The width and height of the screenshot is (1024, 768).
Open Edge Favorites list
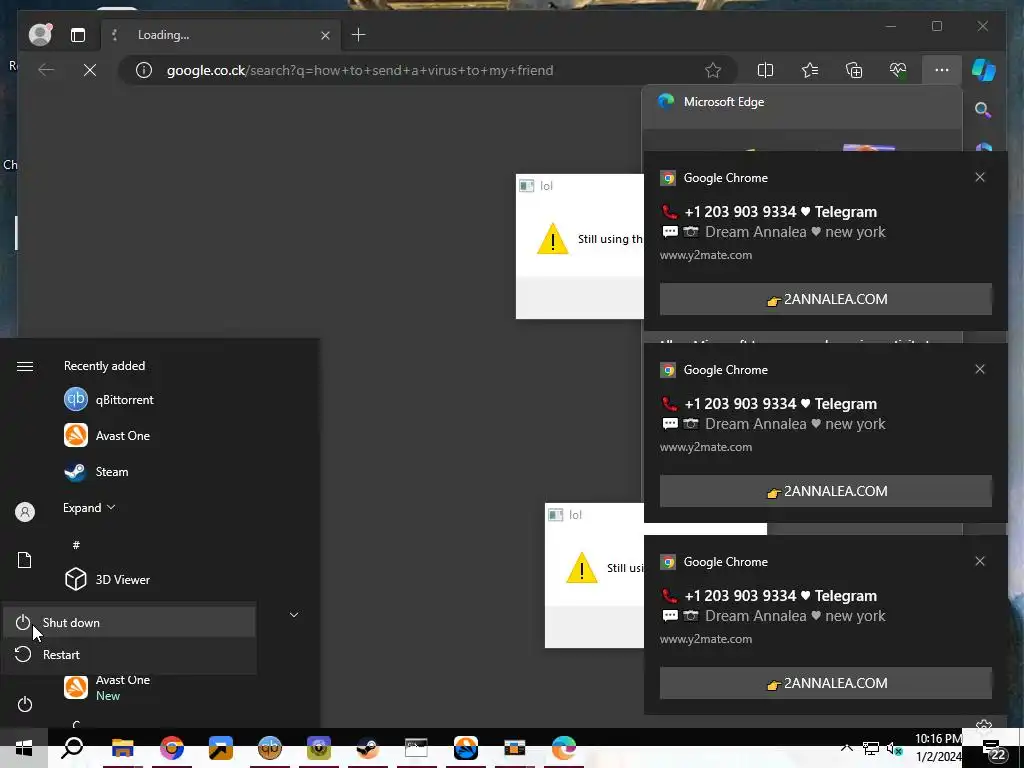click(810, 70)
